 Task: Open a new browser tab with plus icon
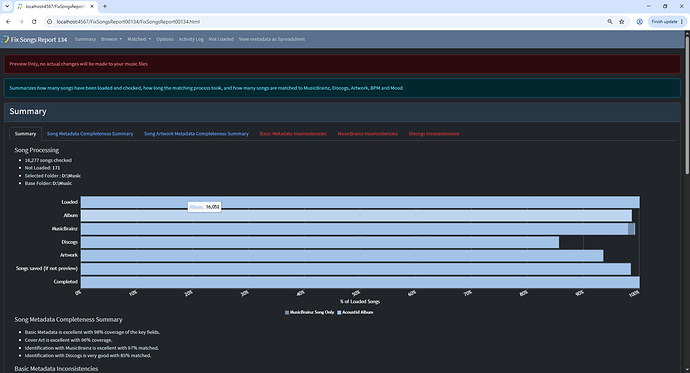click(105, 6)
